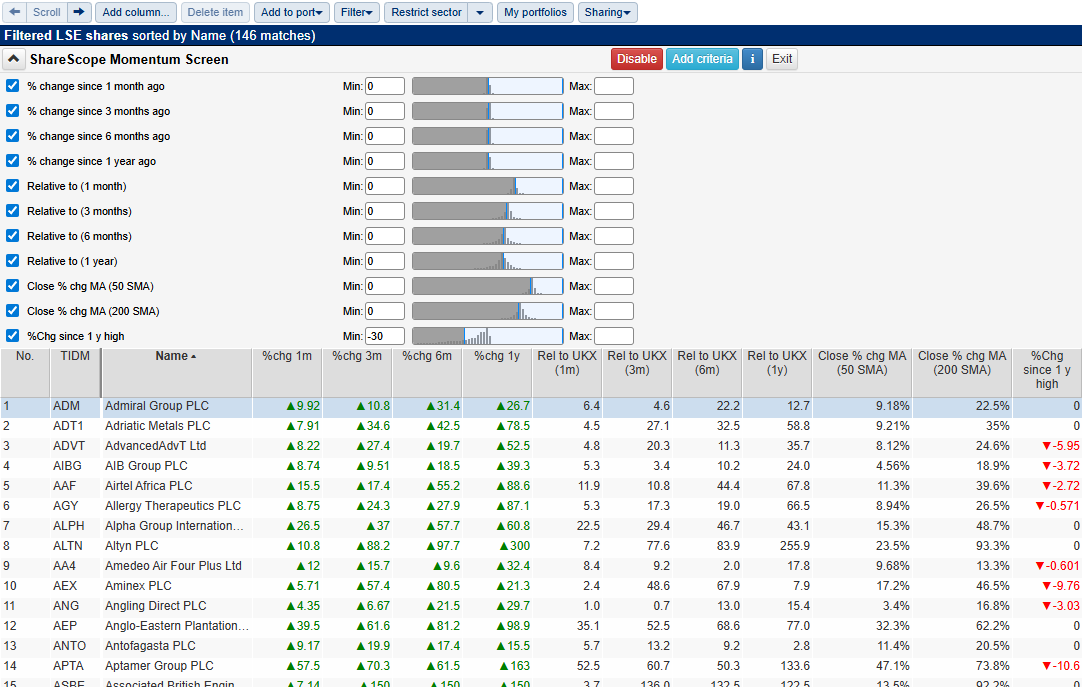The image size is (1082, 687).
Task: Toggle Relative to (1 year) checkbox
Action: click(12, 261)
